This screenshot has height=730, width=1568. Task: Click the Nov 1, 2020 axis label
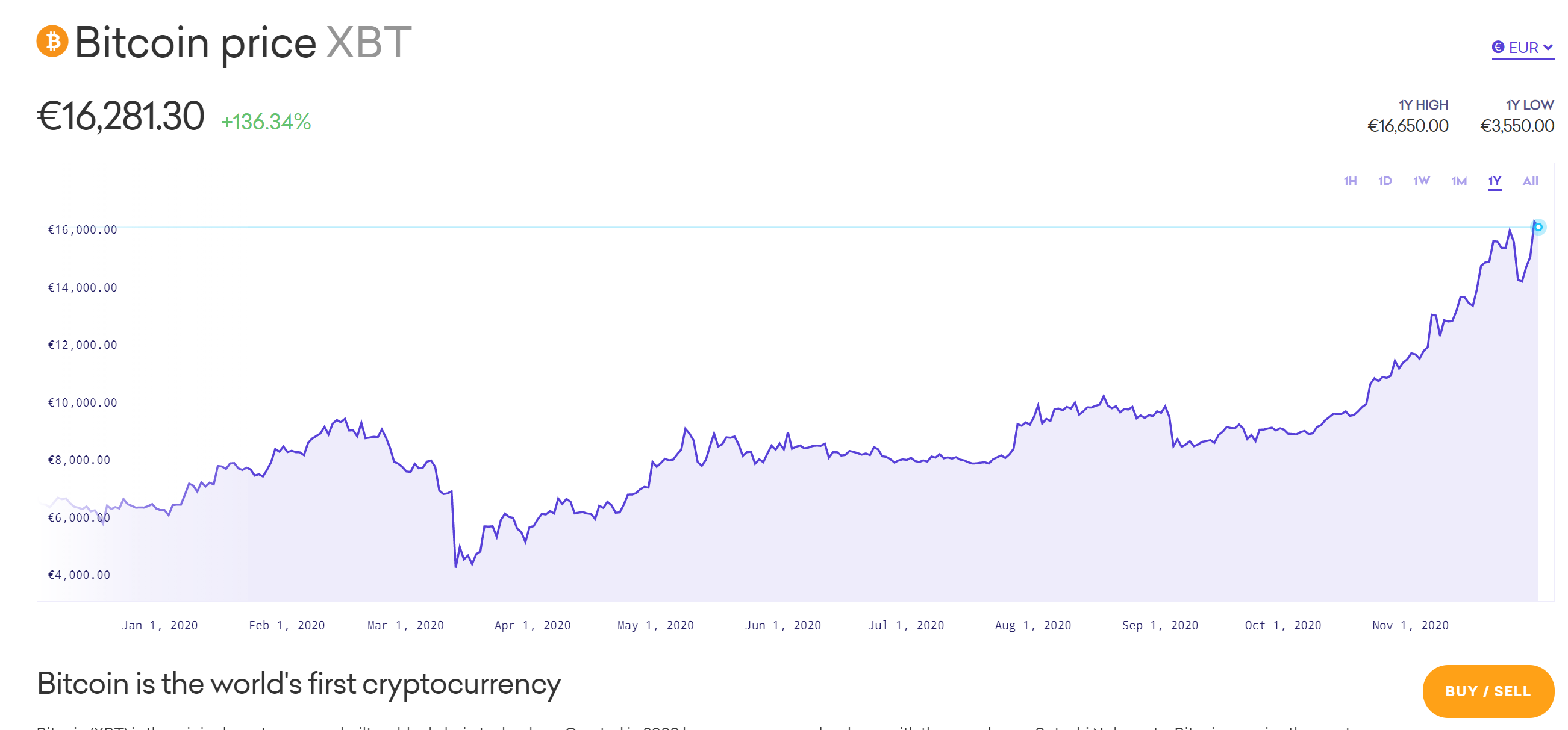(x=1410, y=625)
